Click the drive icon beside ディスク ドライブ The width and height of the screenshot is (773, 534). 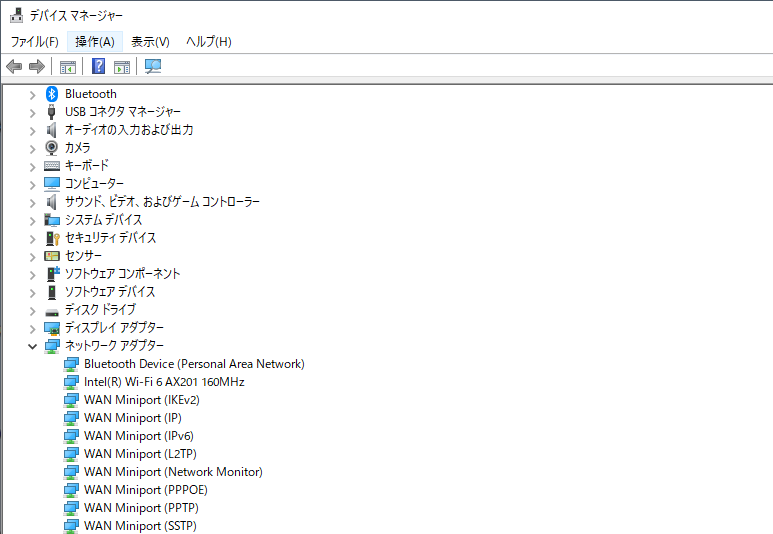coord(52,312)
